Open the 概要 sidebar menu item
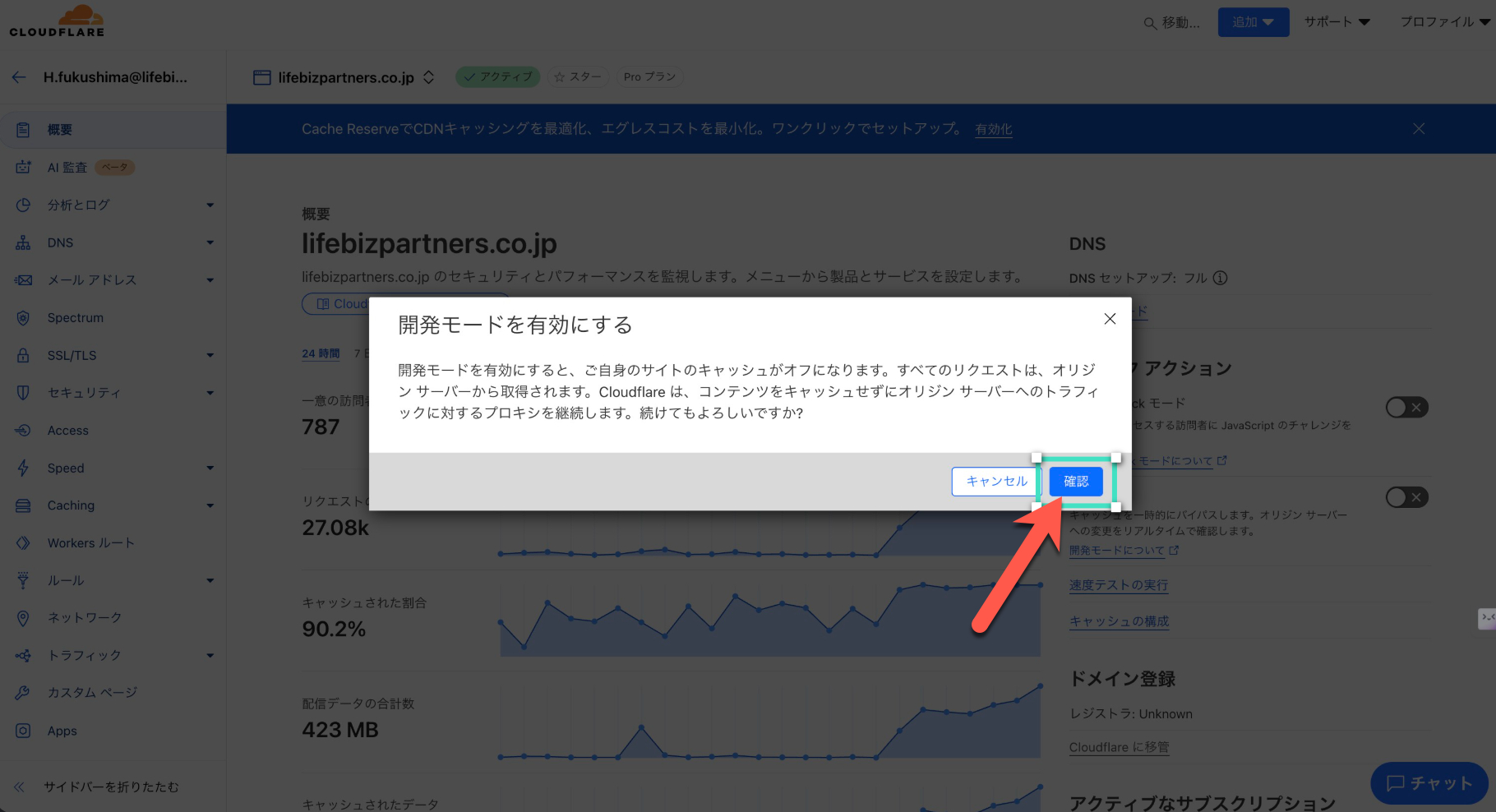The image size is (1496, 812). [x=113, y=130]
